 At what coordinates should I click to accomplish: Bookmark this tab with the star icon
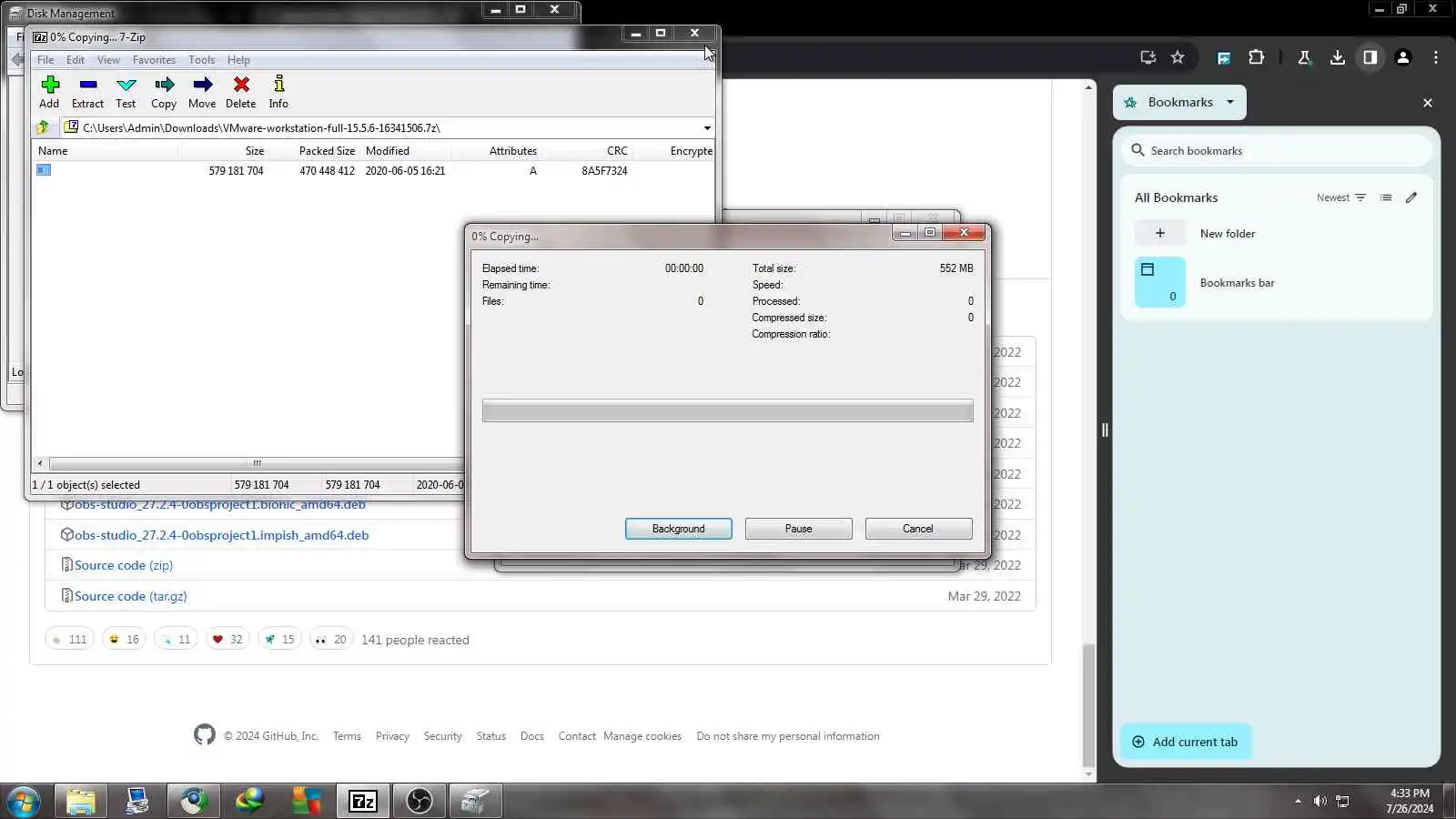coord(1178,57)
